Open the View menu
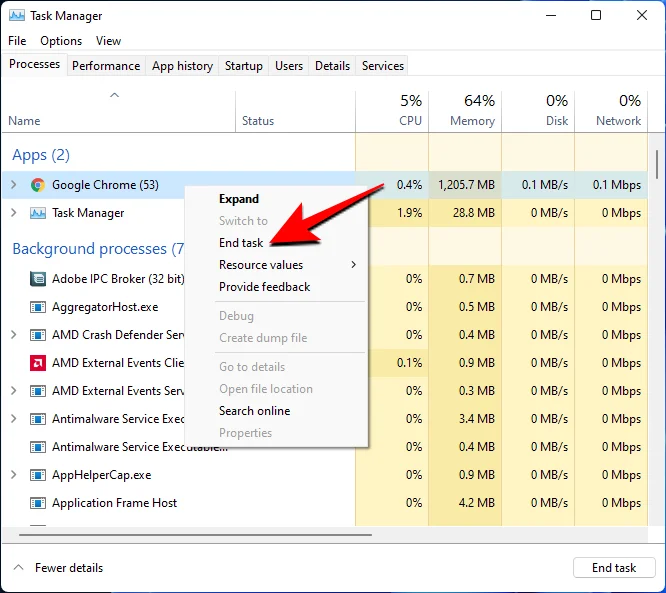Screen dimensions: 666x593 coord(108,41)
